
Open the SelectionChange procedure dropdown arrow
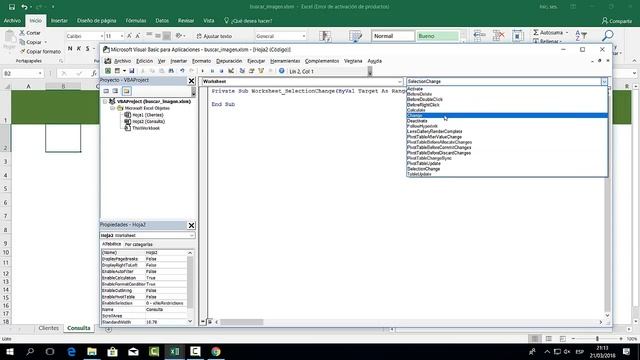(x=604, y=82)
